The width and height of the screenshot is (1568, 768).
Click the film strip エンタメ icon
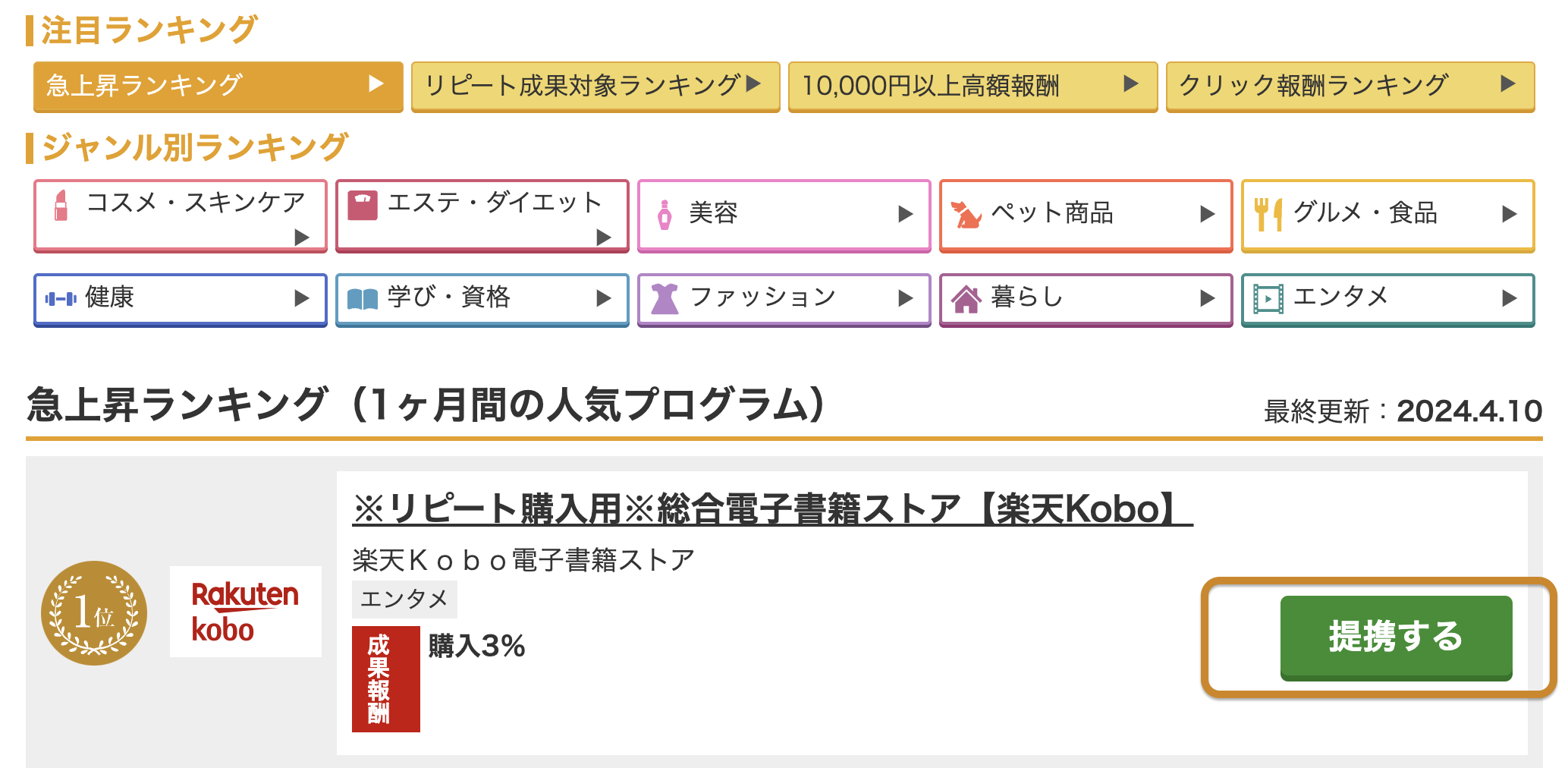tap(1268, 299)
